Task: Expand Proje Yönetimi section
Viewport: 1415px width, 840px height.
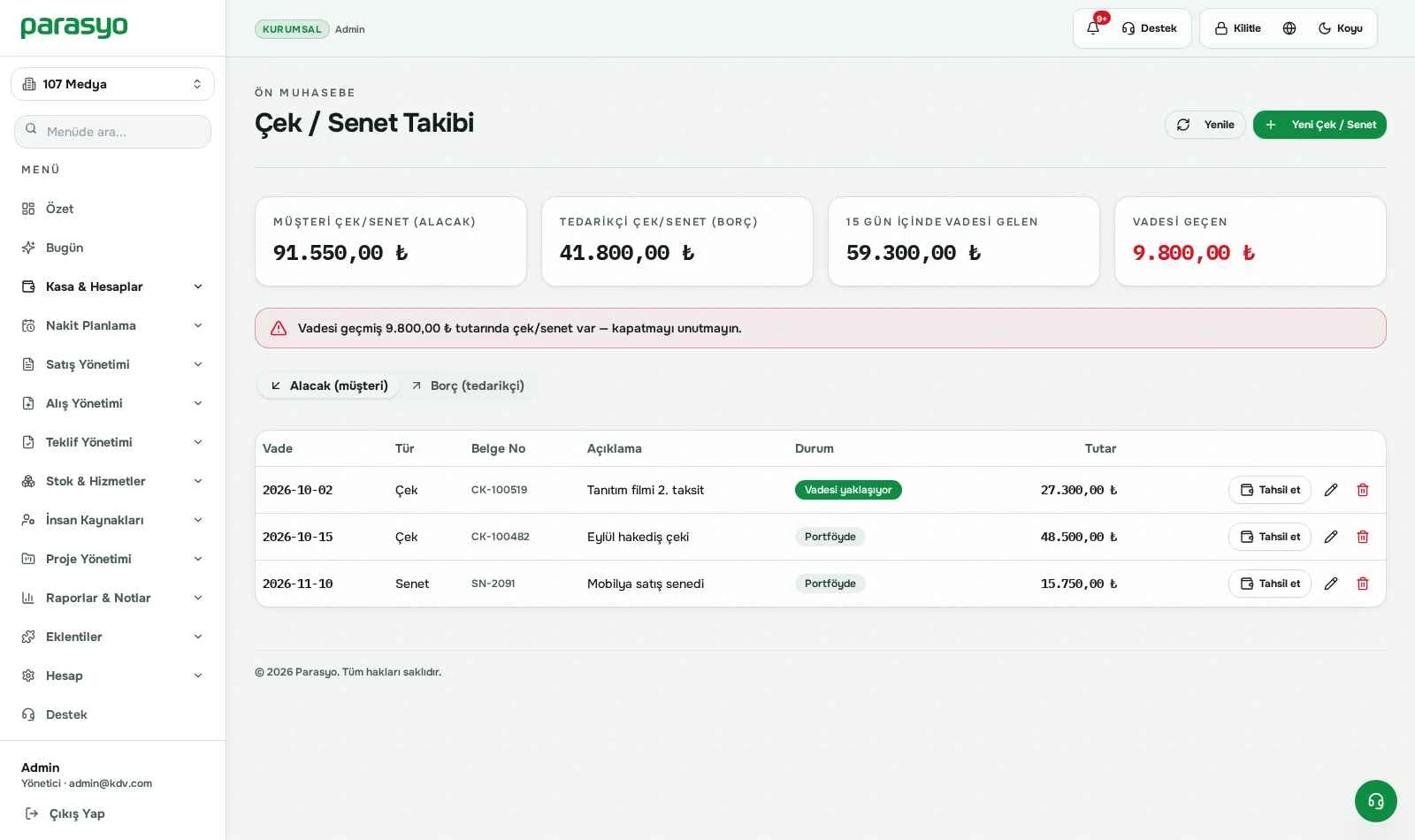Action: 113,559
